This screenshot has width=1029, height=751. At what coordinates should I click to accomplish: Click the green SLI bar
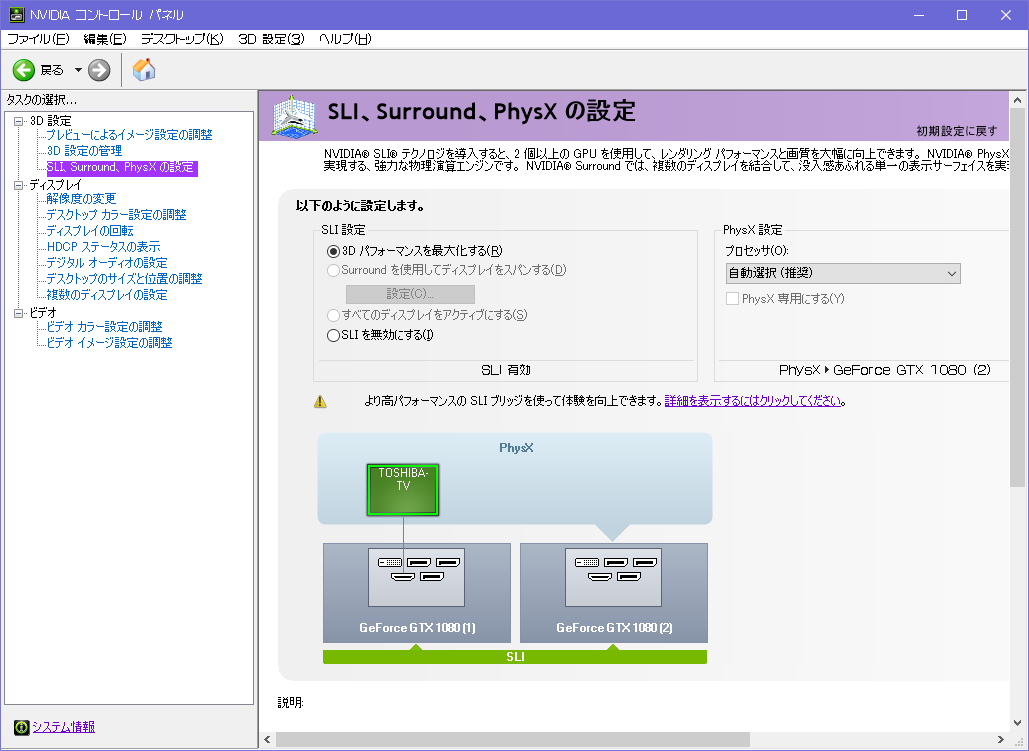tap(514, 657)
